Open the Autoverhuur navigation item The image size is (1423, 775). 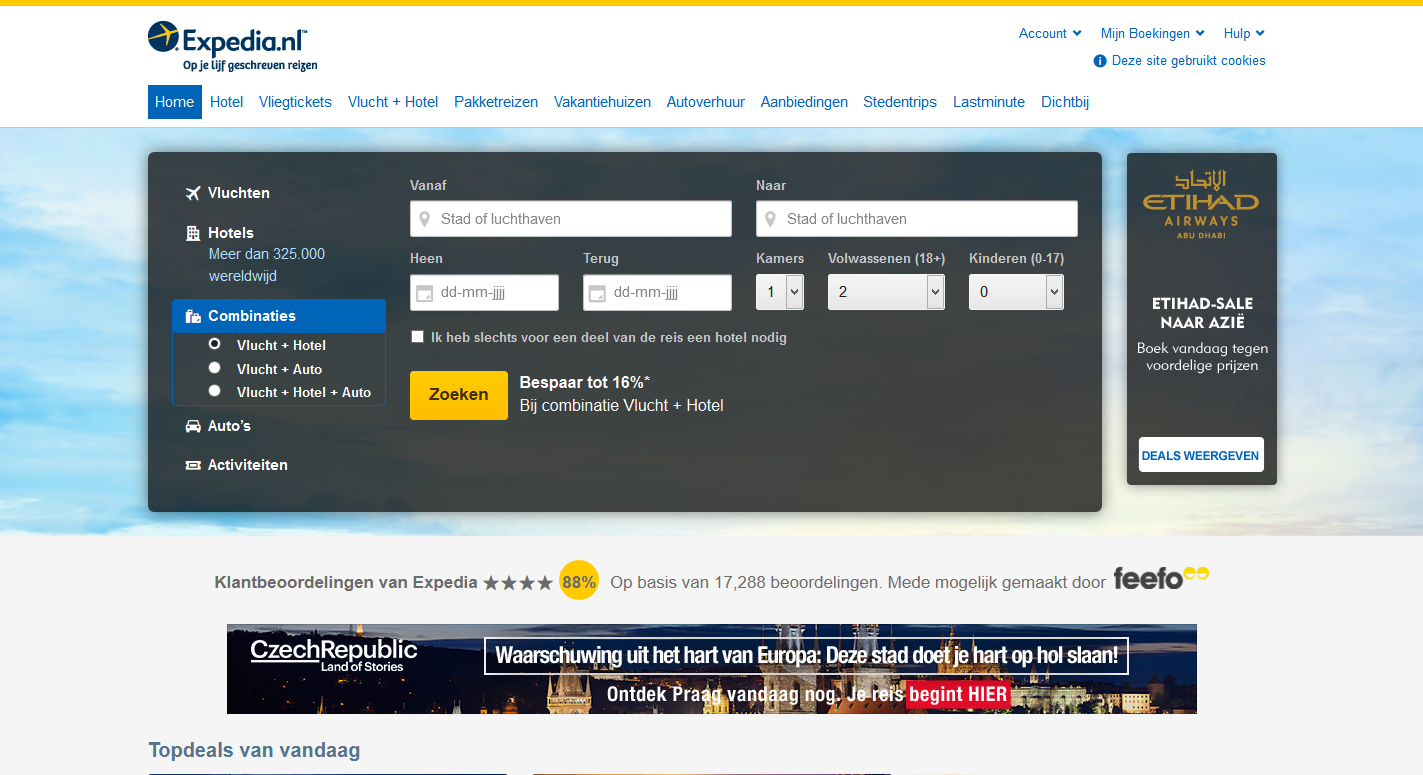click(706, 102)
